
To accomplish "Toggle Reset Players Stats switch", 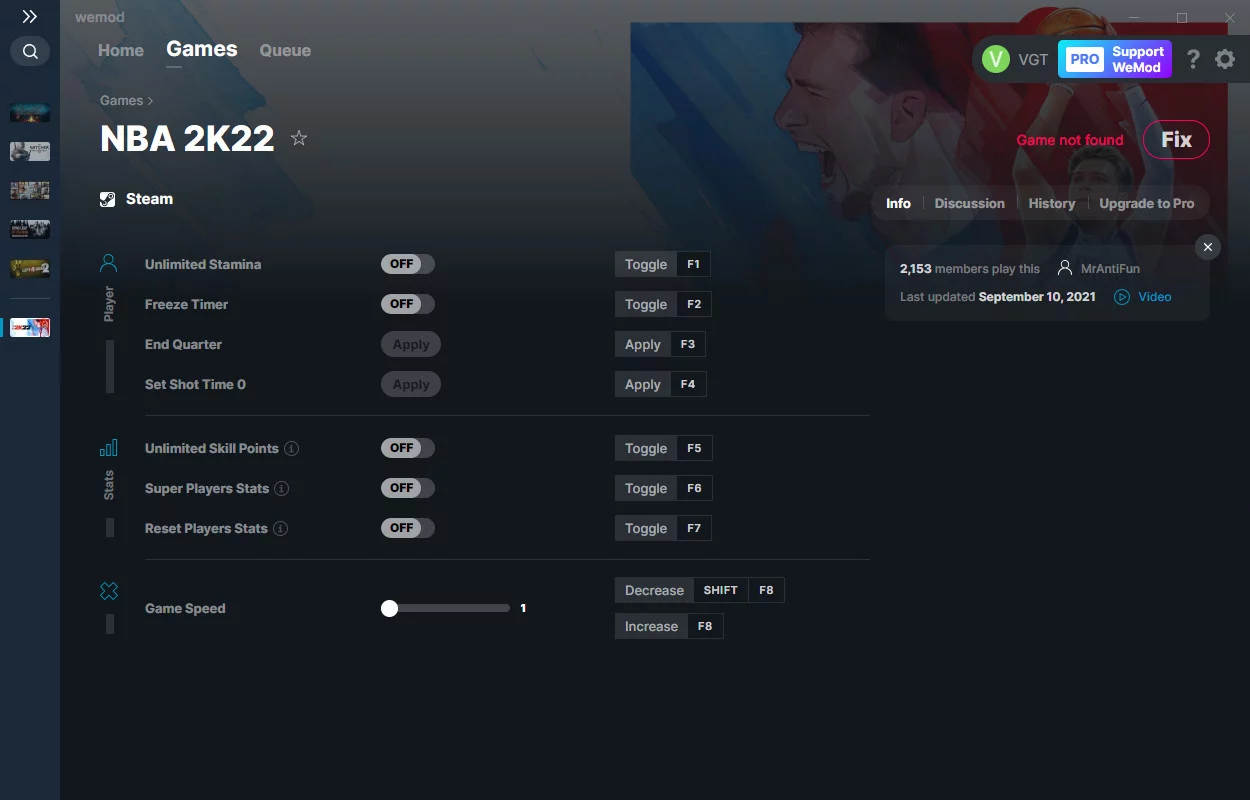I will 408,528.
